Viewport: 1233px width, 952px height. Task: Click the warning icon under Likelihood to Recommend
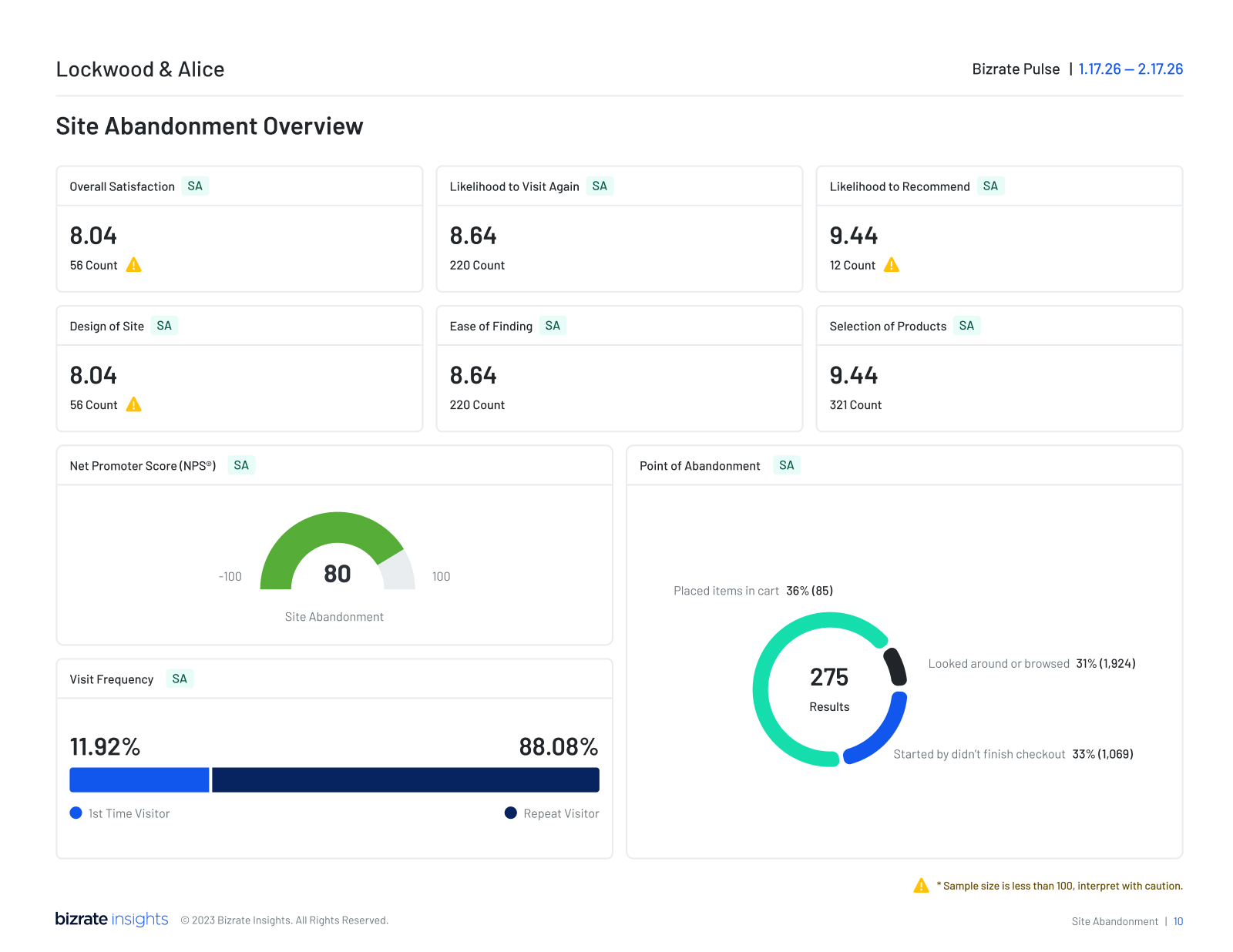tap(893, 265)
